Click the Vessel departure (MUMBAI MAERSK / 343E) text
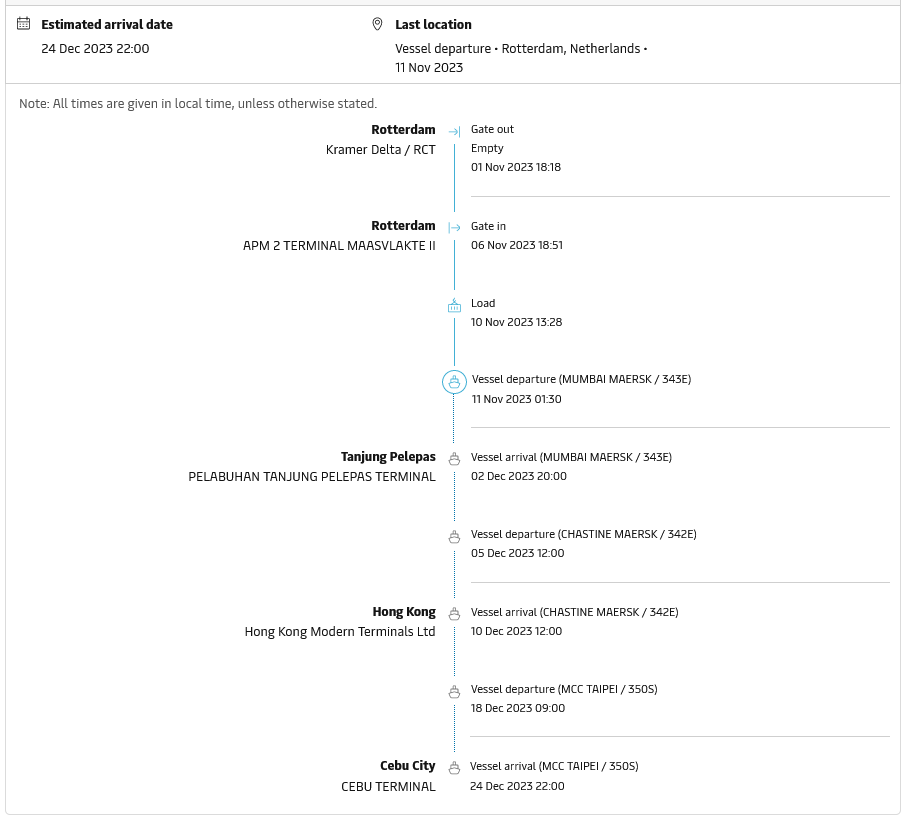The image size is (906, 820). coord(581,379)
